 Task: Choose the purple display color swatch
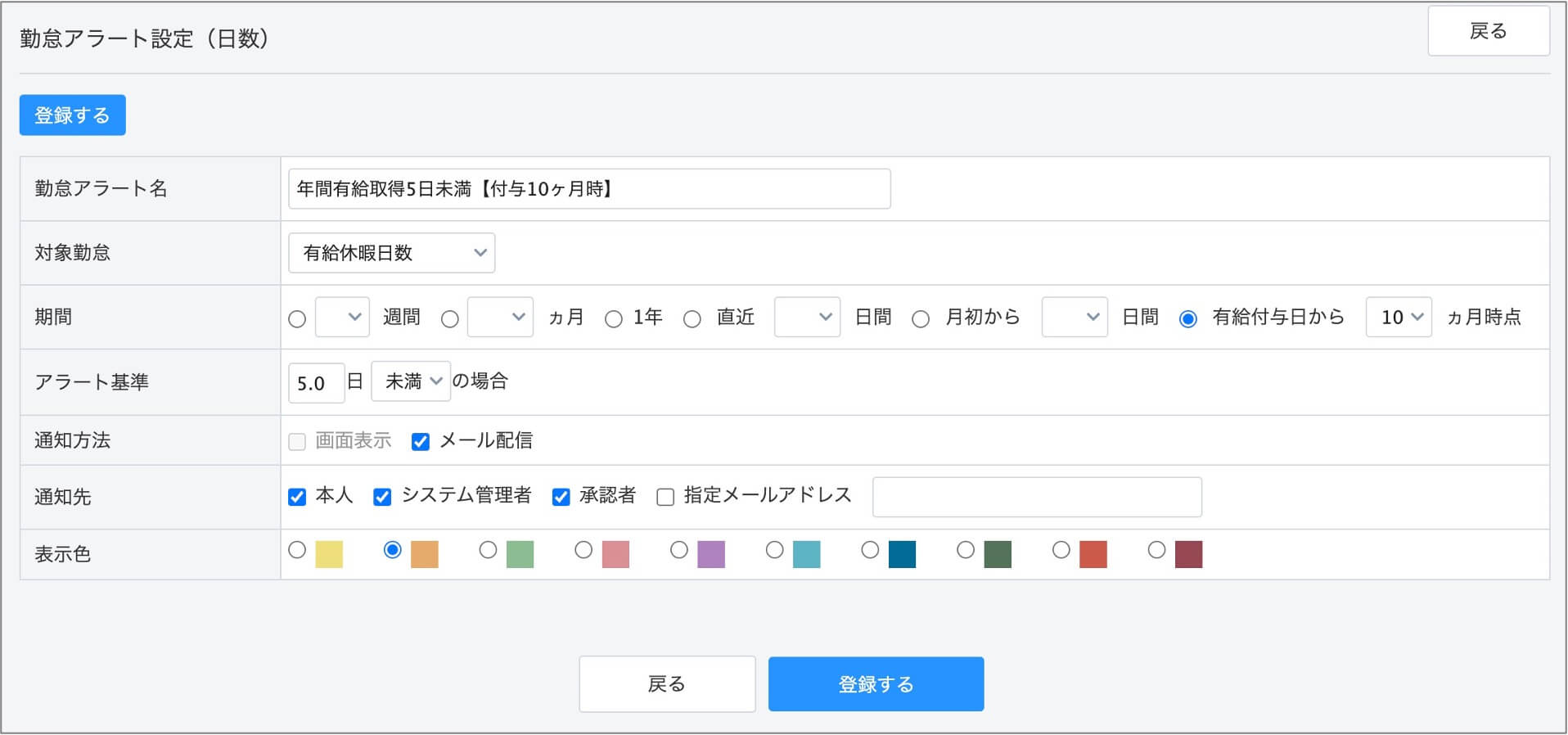[679, 550]
